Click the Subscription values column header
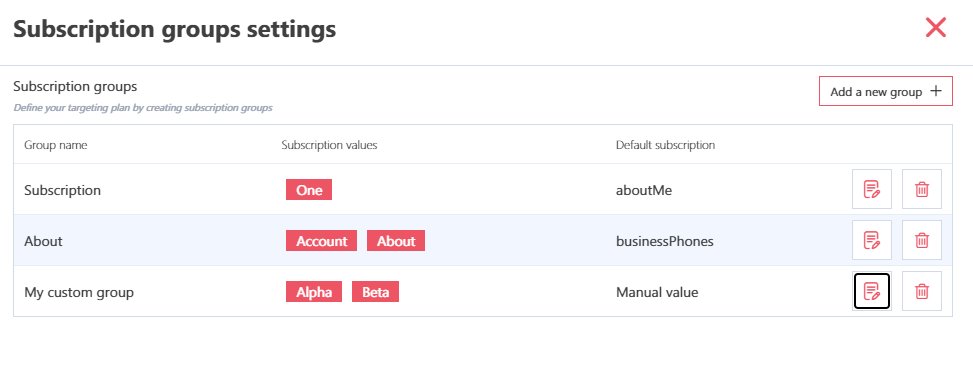The height and width of the screenshot is (384, 973). (x=330, y=145)
